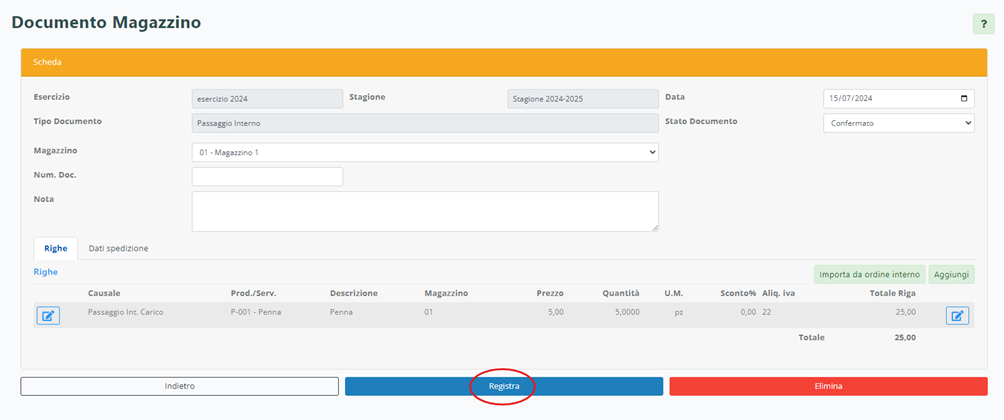Click the right-side edit icon on Penna row

click(x=957, y=316)
